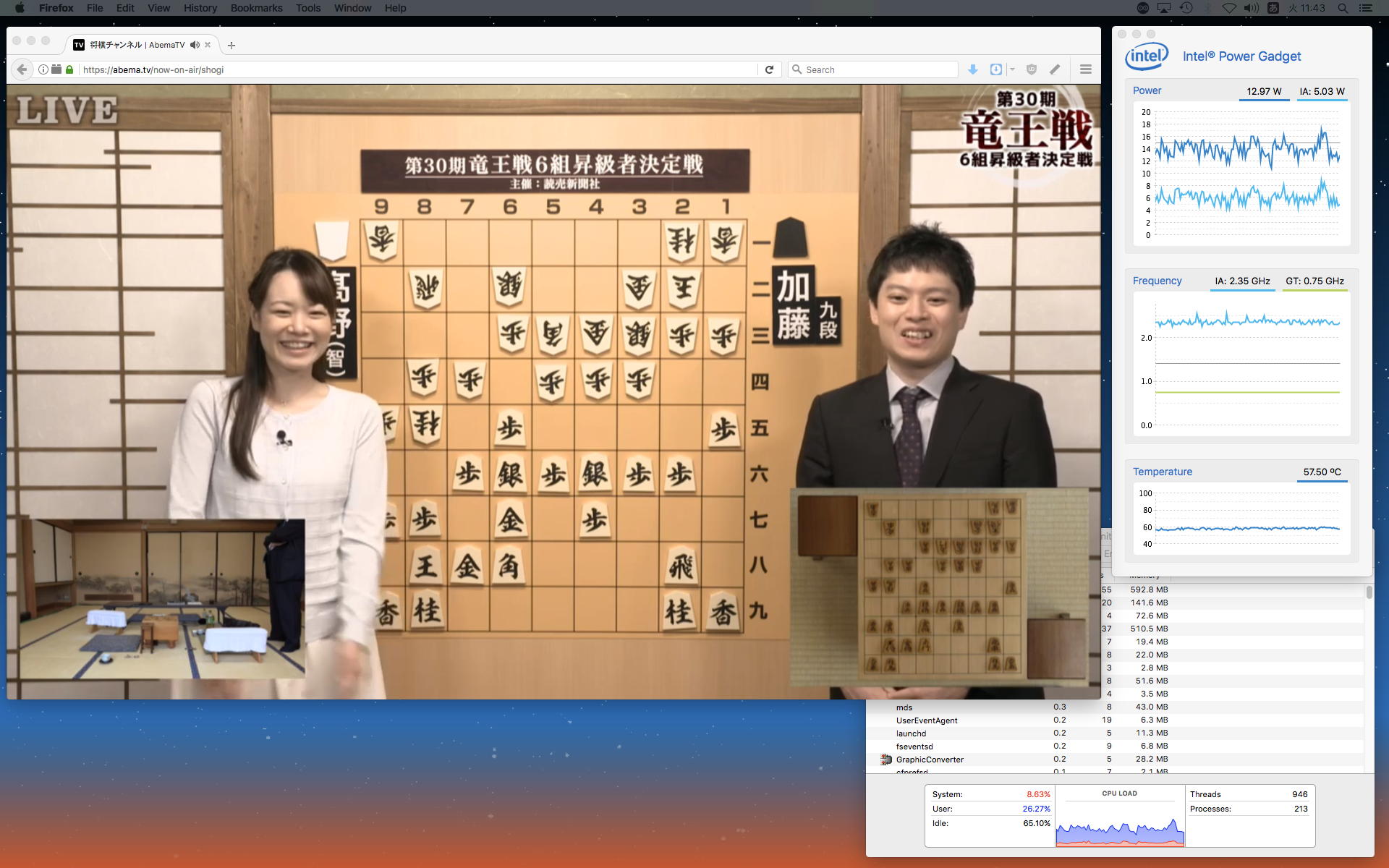
Task: Close the AbemaTV tab
Action: 208,45
